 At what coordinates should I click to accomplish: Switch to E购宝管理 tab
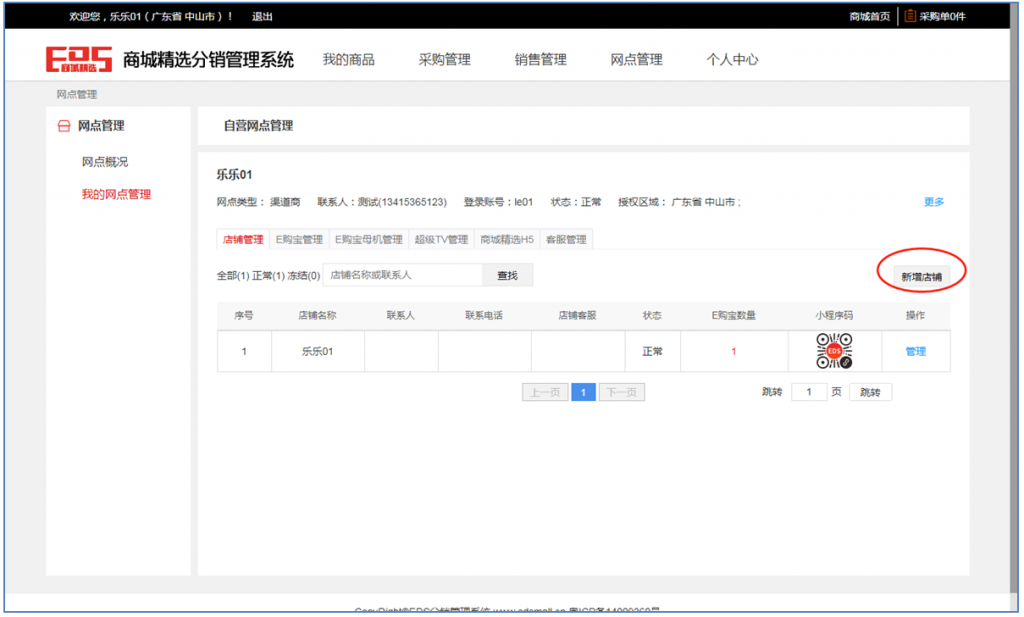pyautogui.click(x=299, y=240)
